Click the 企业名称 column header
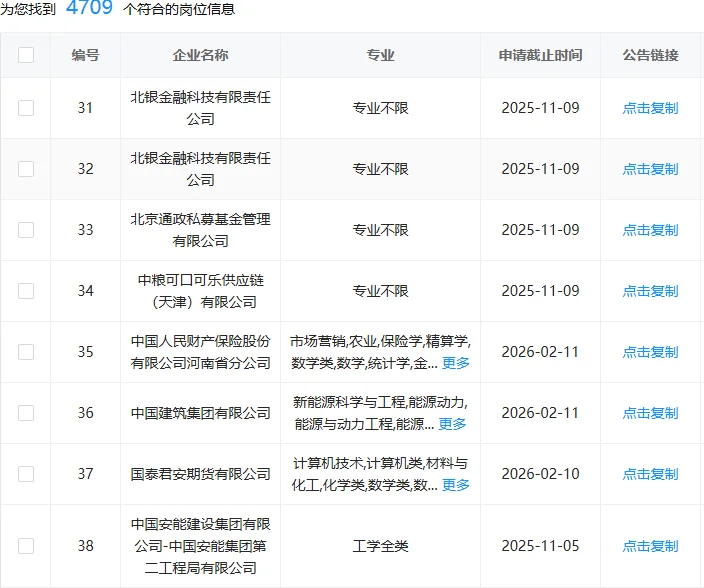This screenshot has height=588, width=704. coord(200,55)
